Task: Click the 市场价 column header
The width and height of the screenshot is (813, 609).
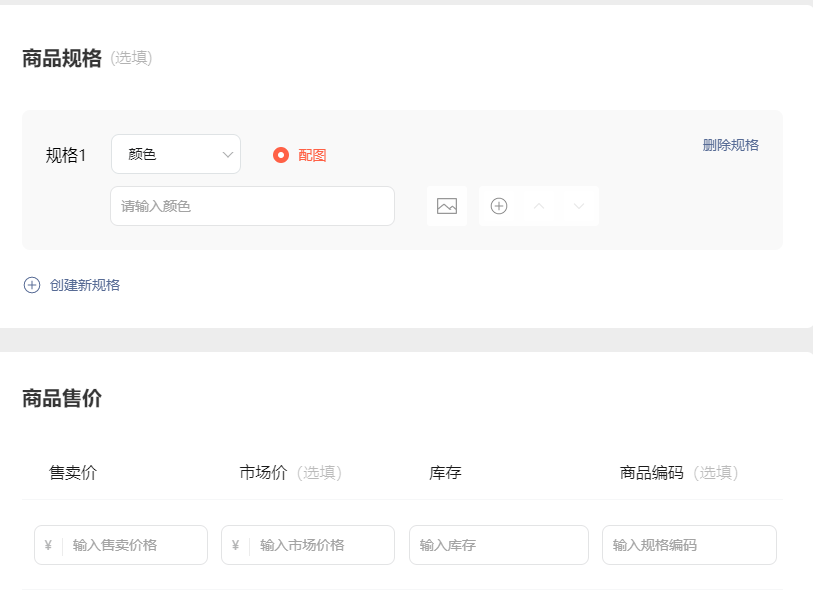Action: click(263, 473)
